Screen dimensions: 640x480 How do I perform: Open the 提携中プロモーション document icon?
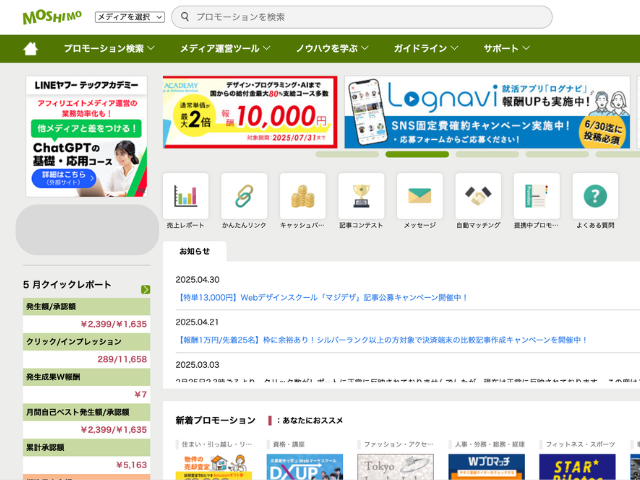537,196
